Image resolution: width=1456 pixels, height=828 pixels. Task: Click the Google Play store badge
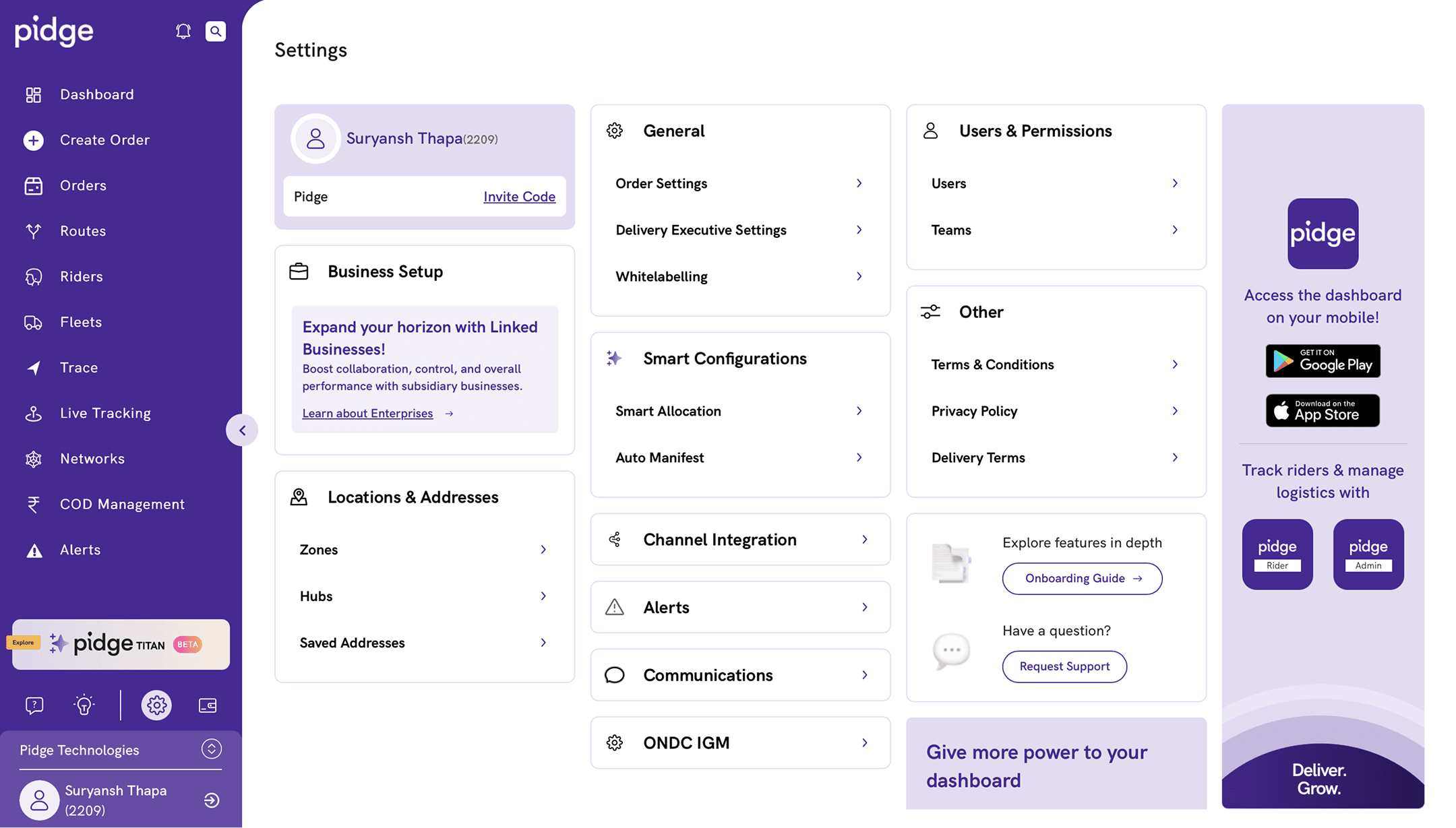click(x=1323, y=361)
